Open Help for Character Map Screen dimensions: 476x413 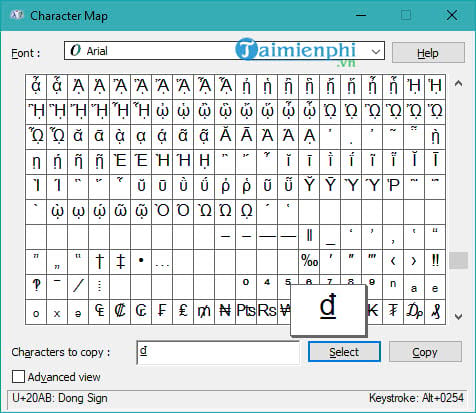428,53
